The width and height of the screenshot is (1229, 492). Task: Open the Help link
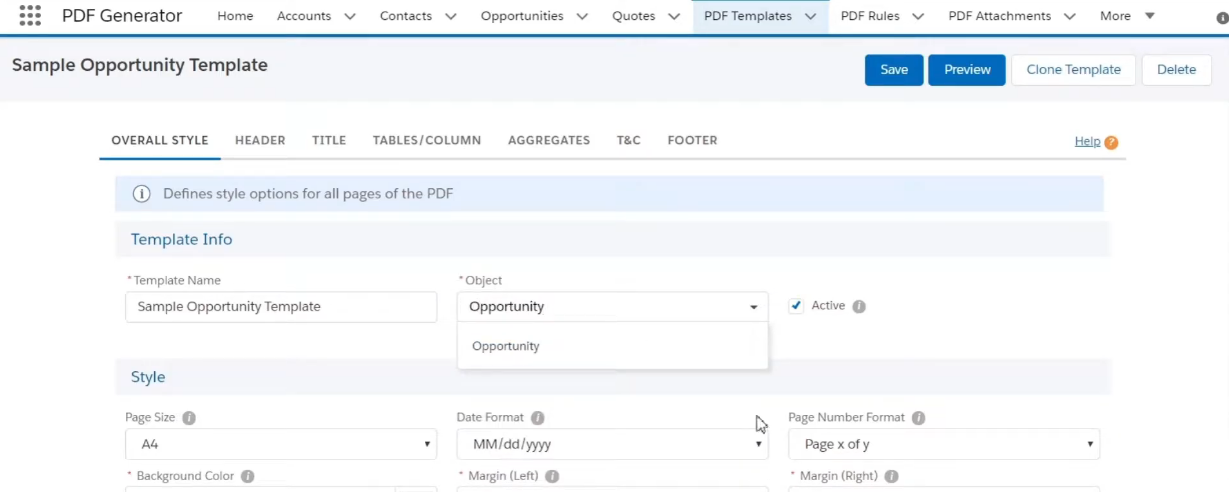click(1087, 141)
